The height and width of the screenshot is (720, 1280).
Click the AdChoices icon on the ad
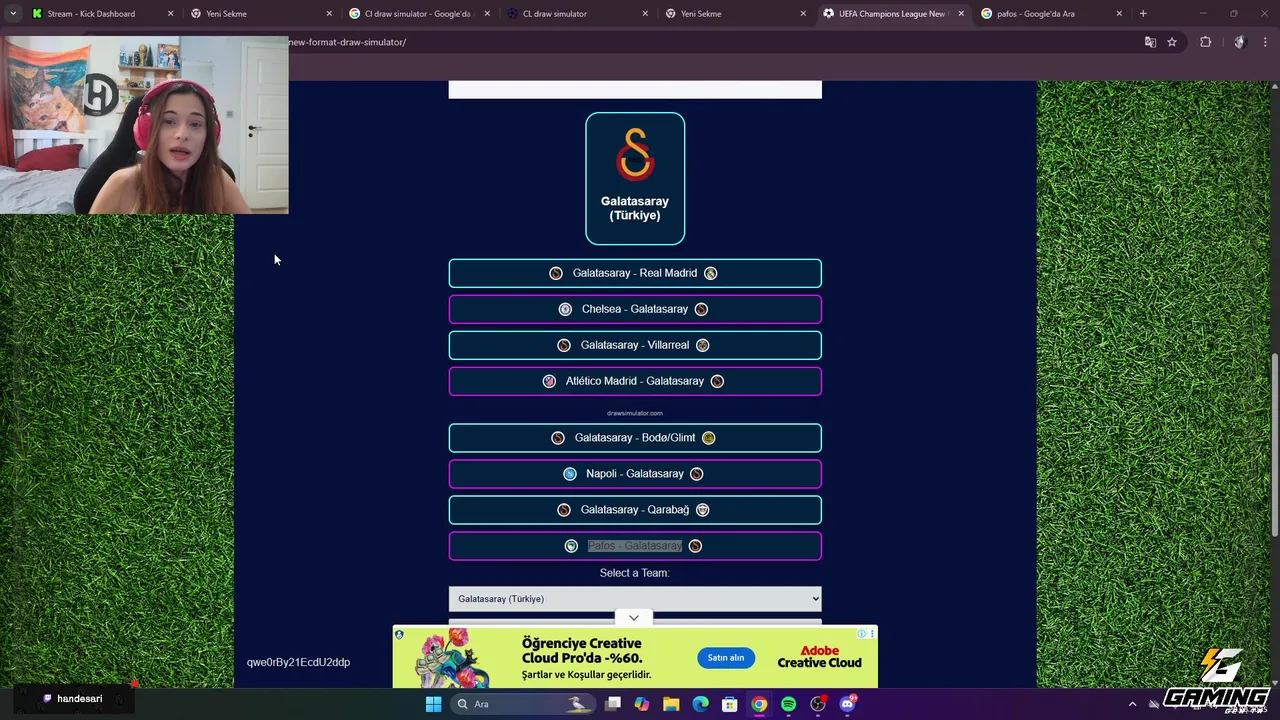click(x=862, y=633)
